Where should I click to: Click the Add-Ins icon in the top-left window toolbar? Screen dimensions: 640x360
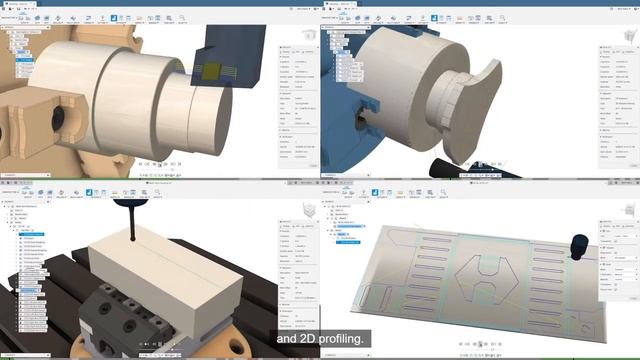pos(169,18)
